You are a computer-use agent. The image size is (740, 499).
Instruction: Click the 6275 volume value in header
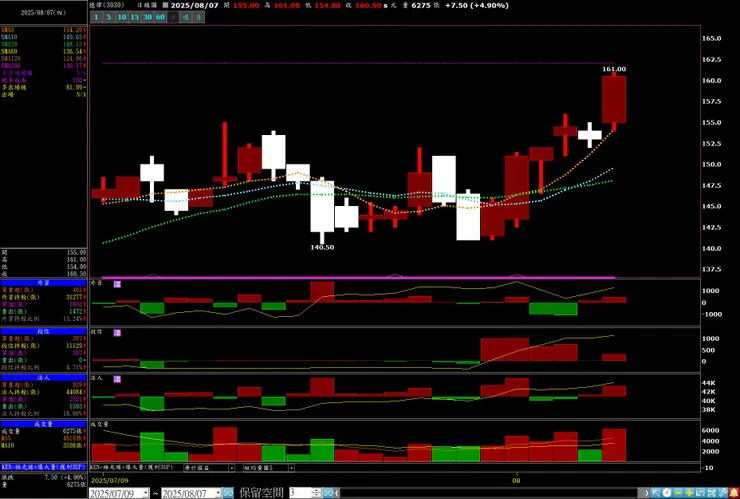point(421,6)
